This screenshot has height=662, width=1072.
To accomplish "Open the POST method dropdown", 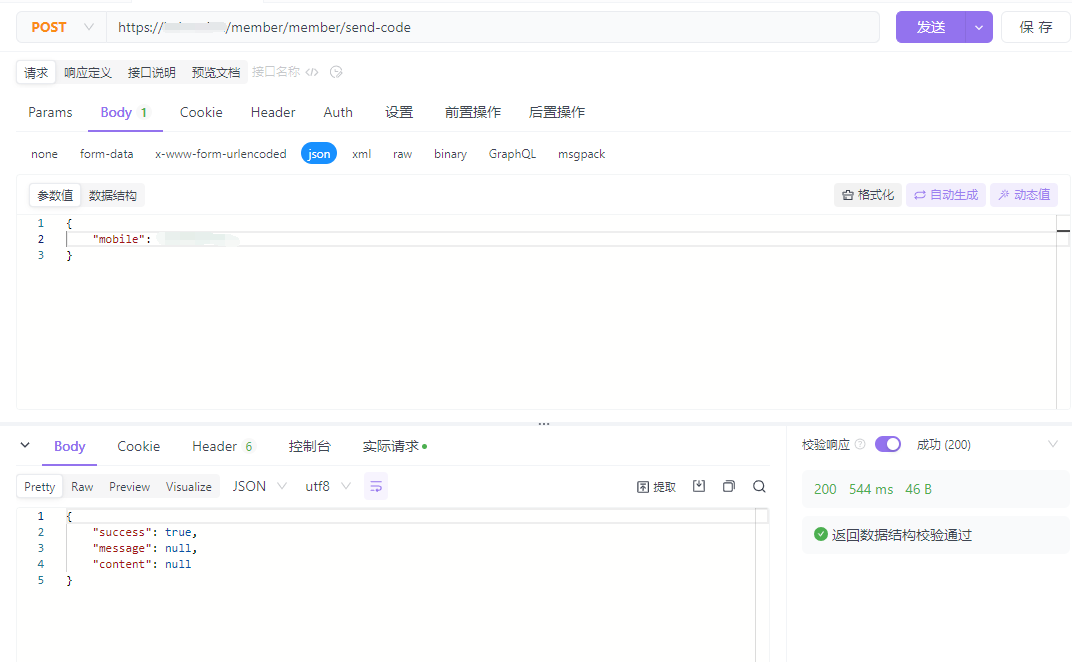I will click(x=62, y=27).
